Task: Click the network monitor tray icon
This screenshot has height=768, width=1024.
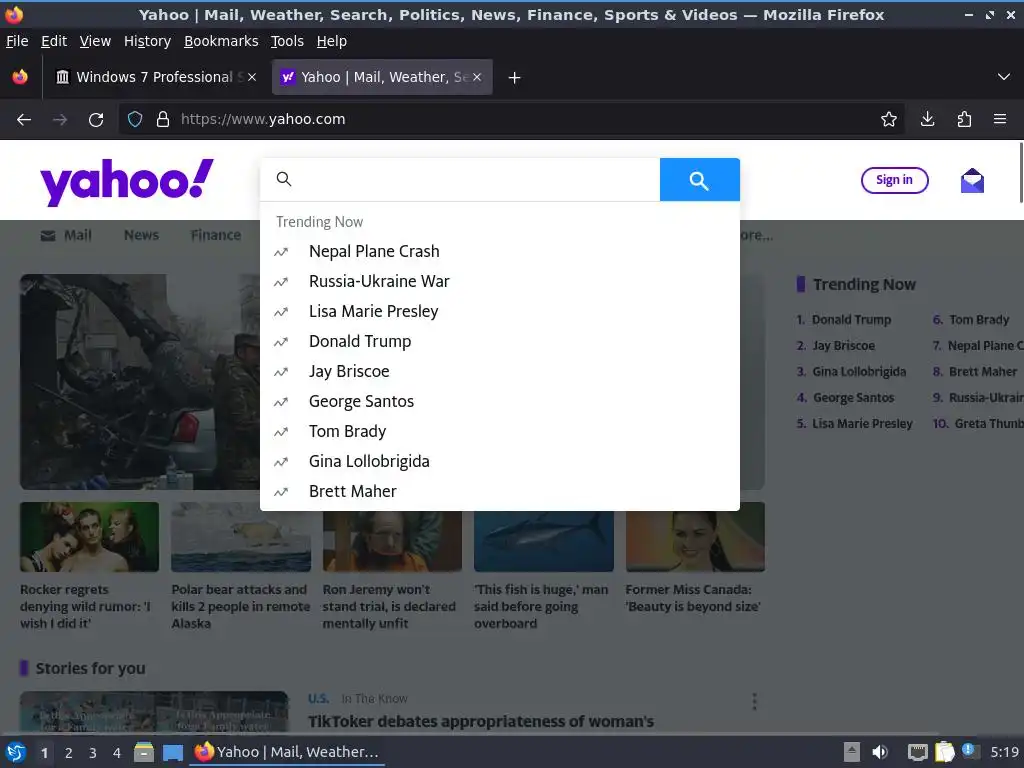Action: click(x=918, y=752)
